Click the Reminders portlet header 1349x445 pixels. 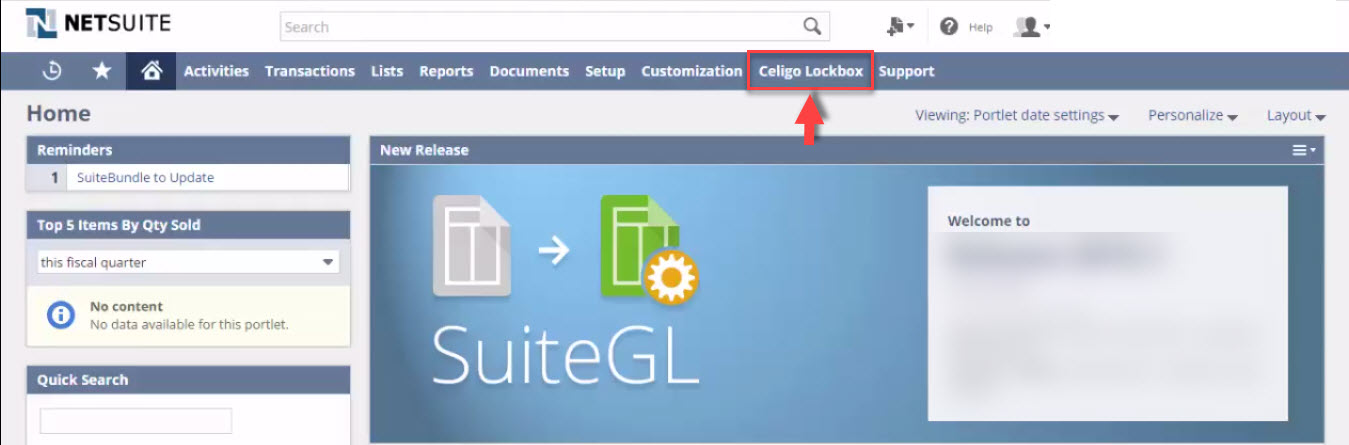pyautogui.click(x=188, y=150)
